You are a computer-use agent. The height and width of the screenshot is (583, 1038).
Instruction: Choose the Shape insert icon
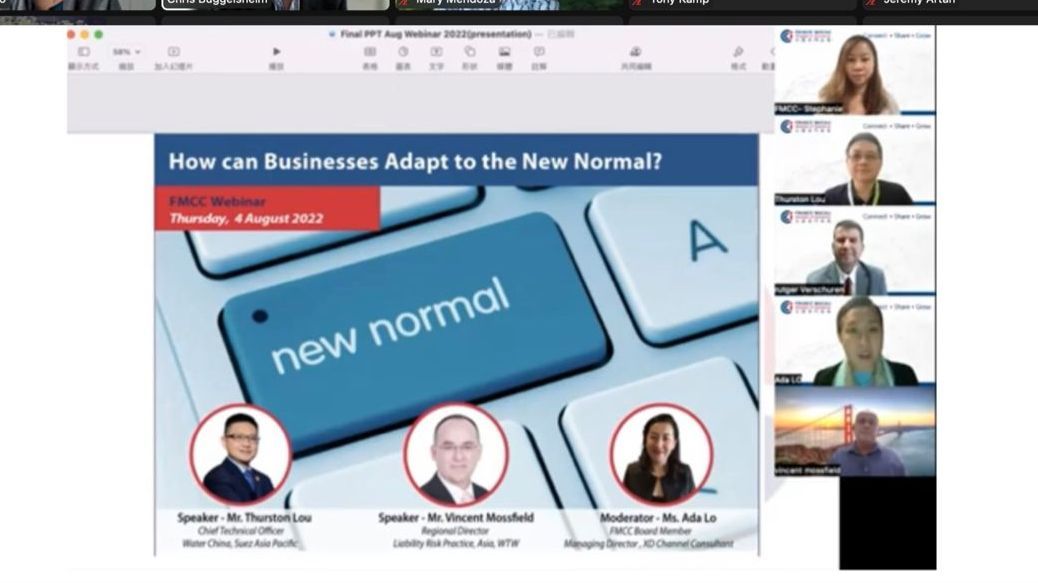click(x=470, y=52)
